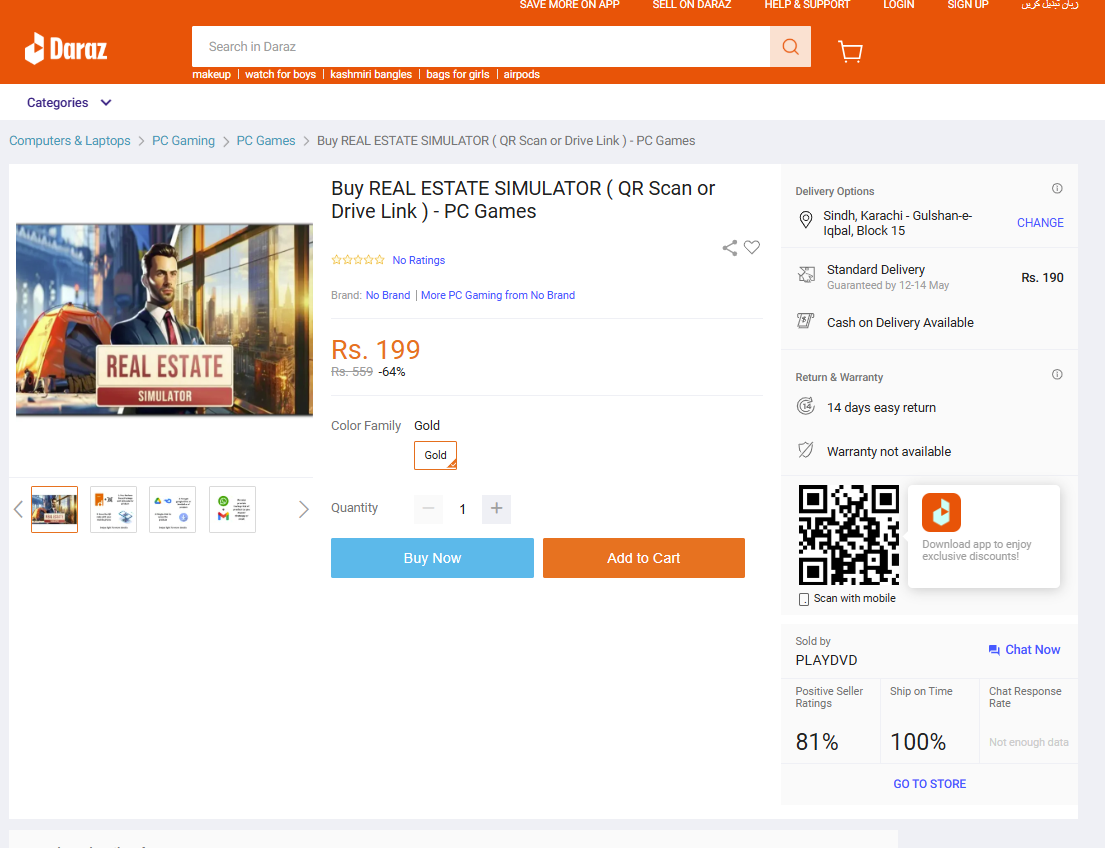Click the Buy Now button
This screenshot has height=848, width=1105.
click(432, 558)
